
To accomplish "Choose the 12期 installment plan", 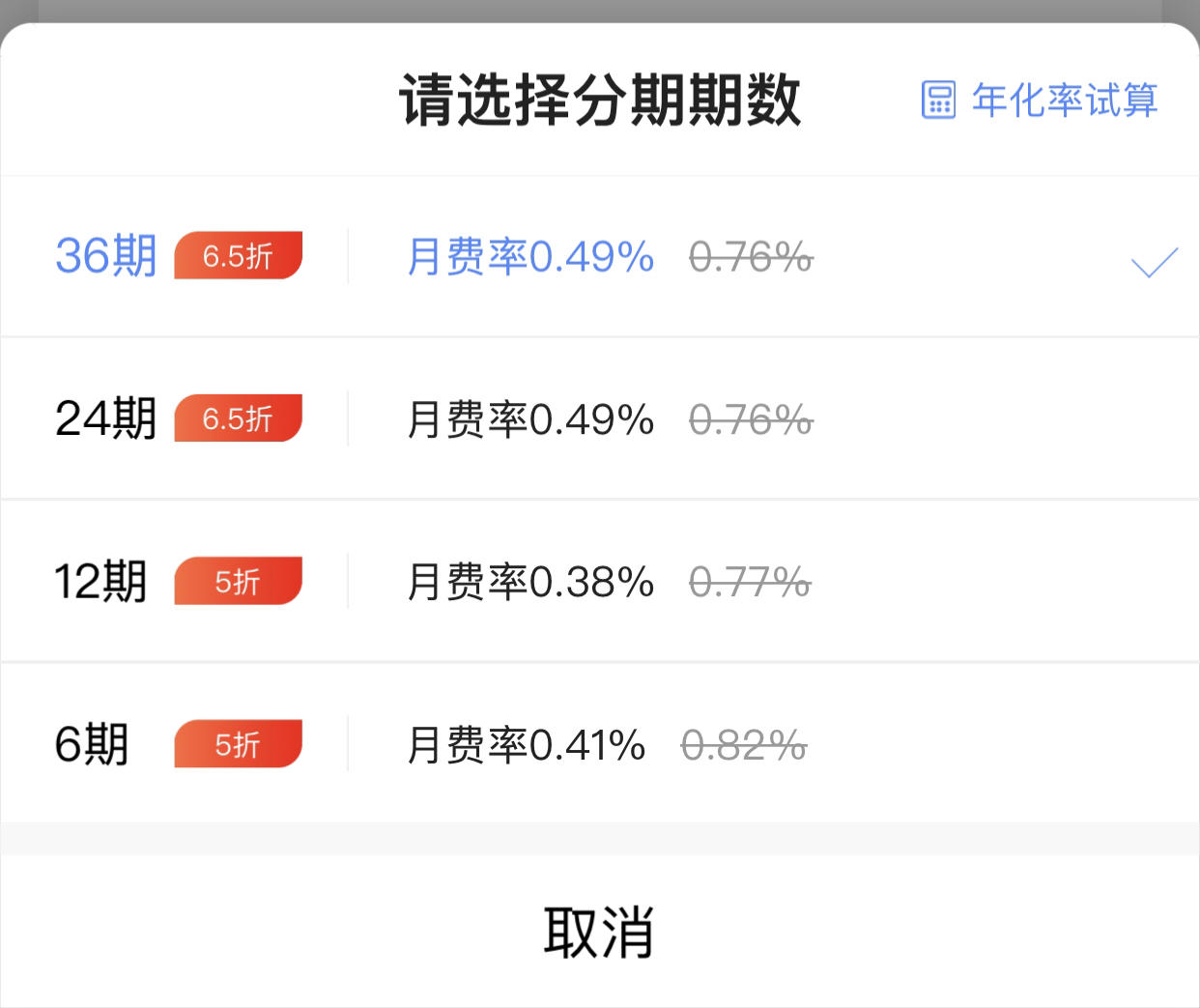I will pos(599,581).
